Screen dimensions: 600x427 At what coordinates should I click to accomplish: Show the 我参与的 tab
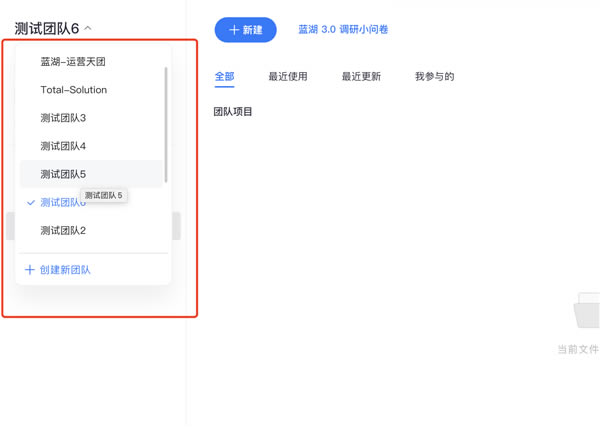point(434,77)
